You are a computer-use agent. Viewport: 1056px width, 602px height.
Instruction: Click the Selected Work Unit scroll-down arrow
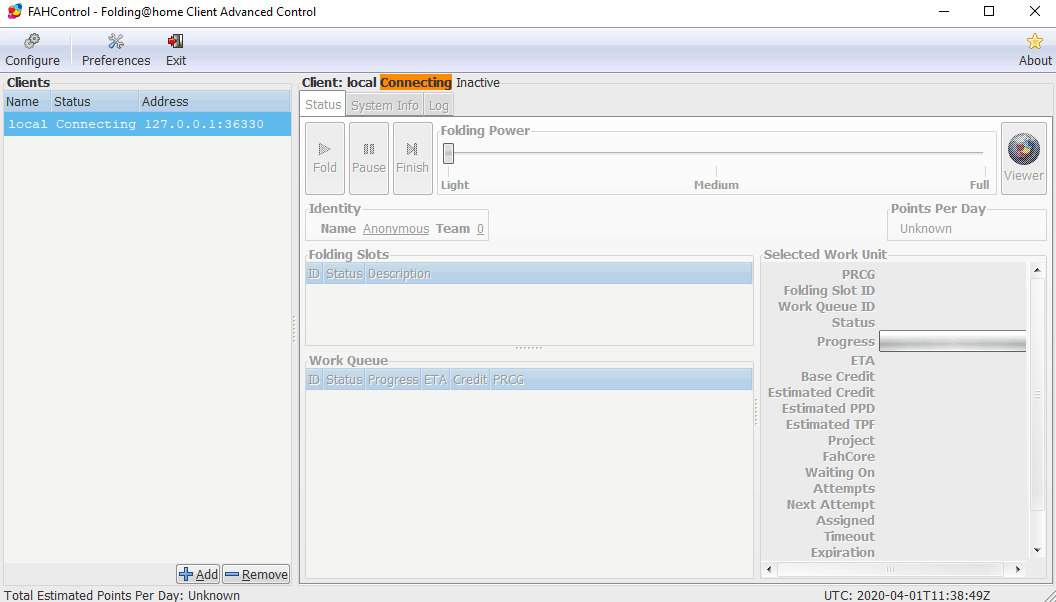1037,550
